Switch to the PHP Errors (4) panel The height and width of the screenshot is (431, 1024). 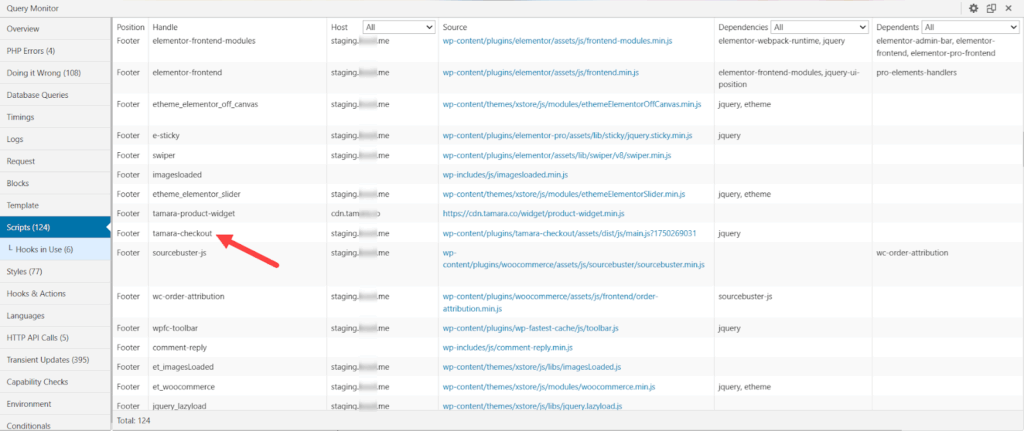pyautogui.click(x=31, y=50)
